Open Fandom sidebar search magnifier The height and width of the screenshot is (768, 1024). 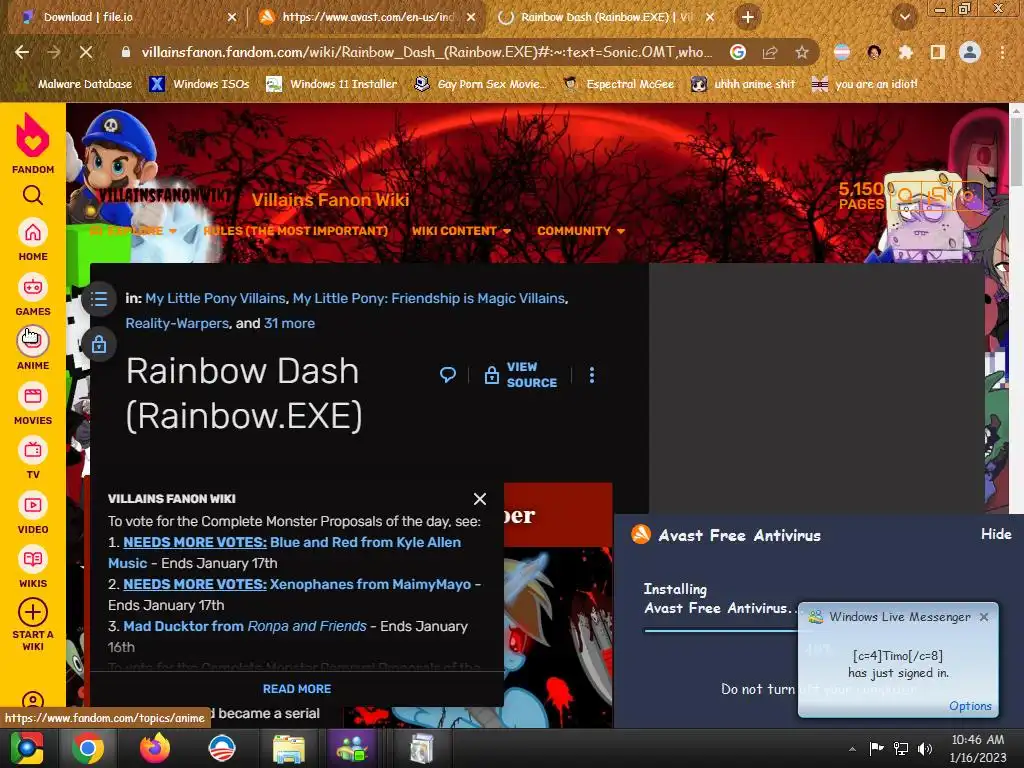33,195
